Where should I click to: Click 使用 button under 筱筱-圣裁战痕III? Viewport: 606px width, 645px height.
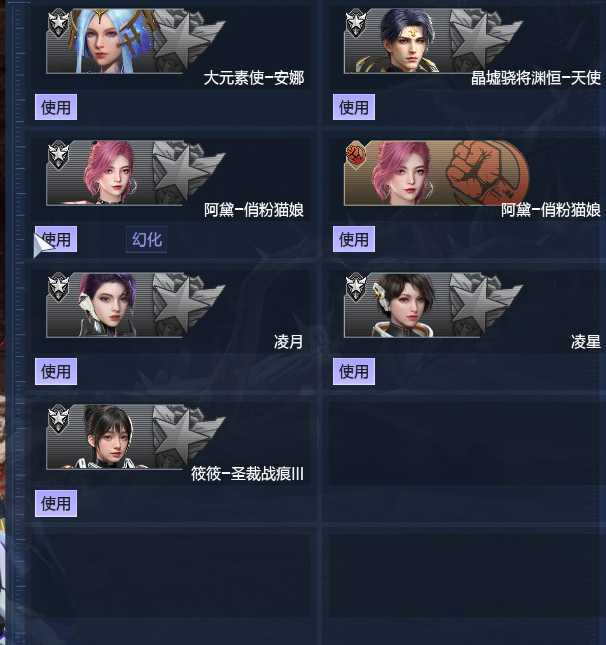point(56,503)
